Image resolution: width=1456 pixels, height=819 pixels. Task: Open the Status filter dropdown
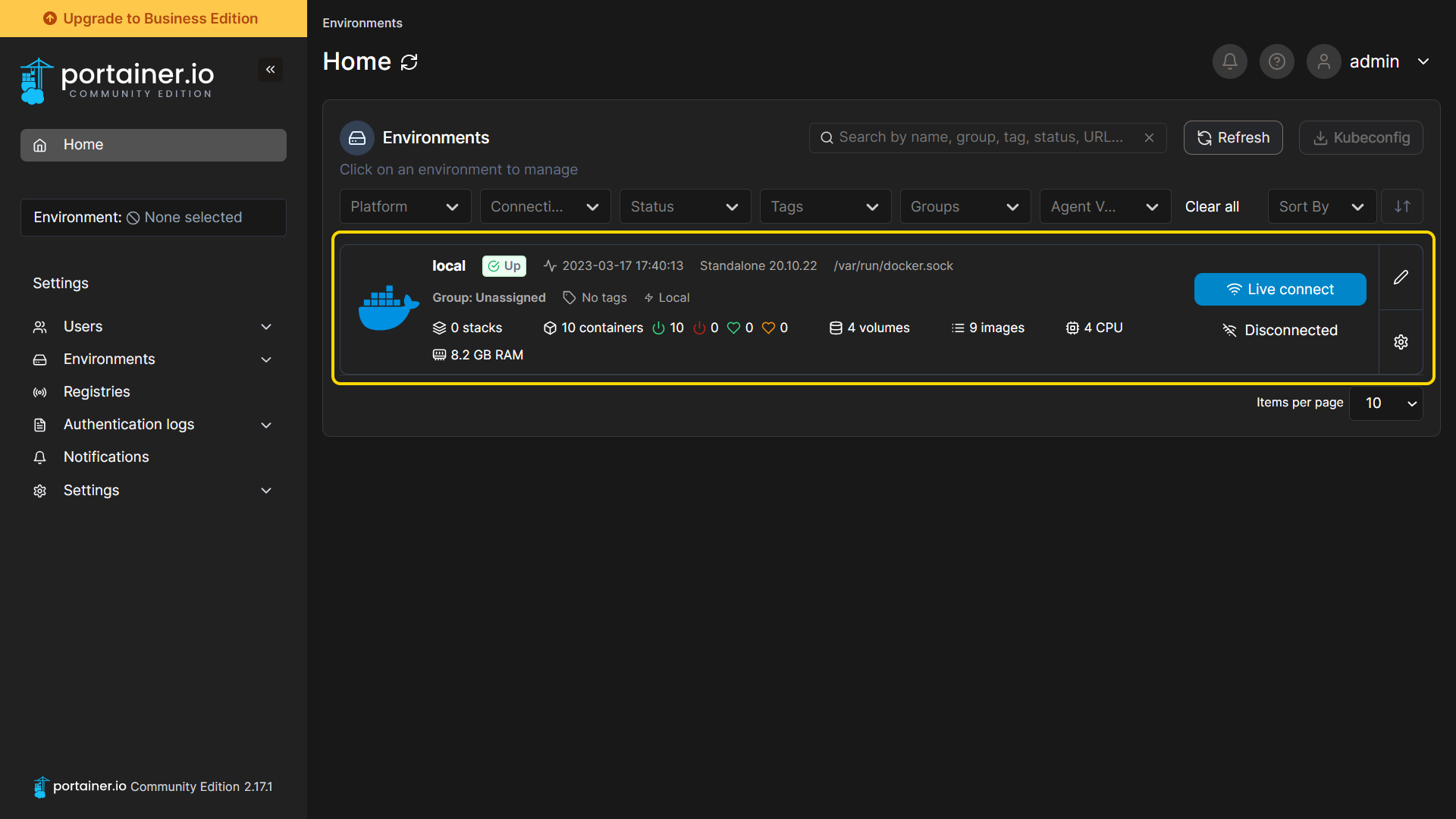tap(686, 206)
